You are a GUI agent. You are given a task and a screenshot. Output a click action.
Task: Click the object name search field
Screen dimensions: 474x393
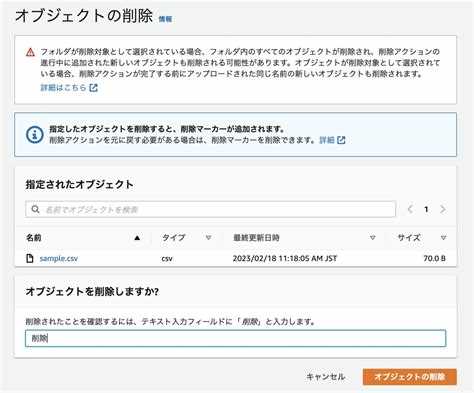point(210,209)
